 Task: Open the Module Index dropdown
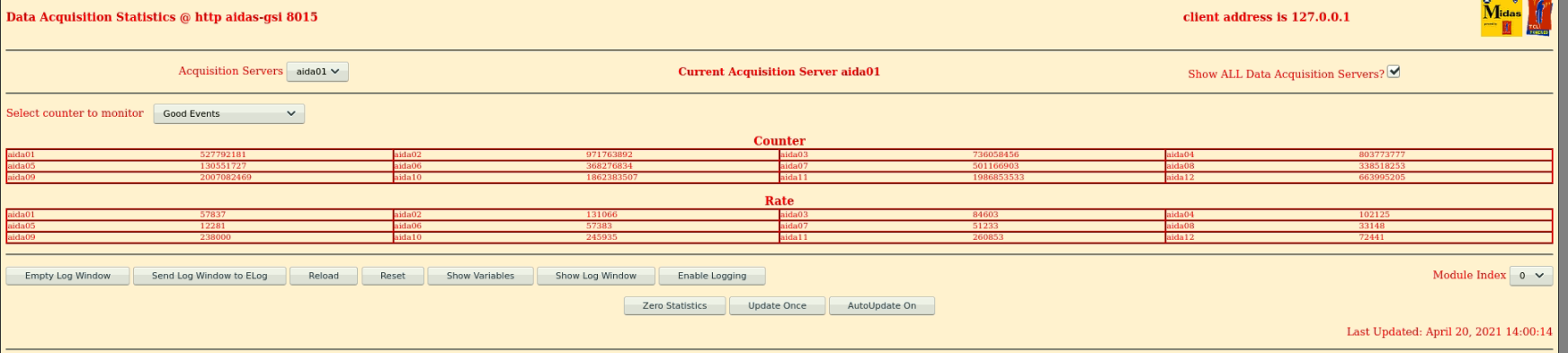[x=1531, y=276]
